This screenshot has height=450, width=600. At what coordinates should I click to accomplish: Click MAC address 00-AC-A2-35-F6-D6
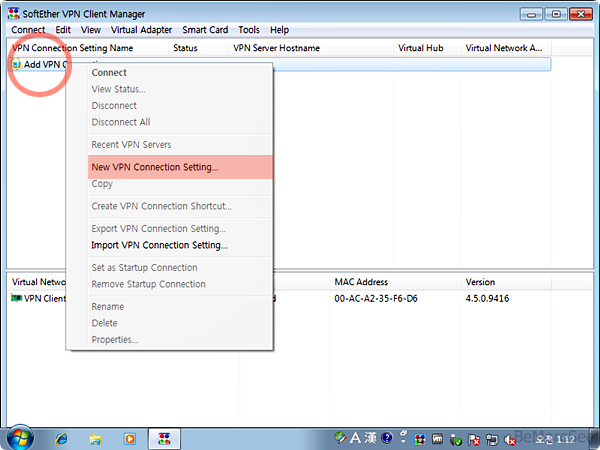376,299
